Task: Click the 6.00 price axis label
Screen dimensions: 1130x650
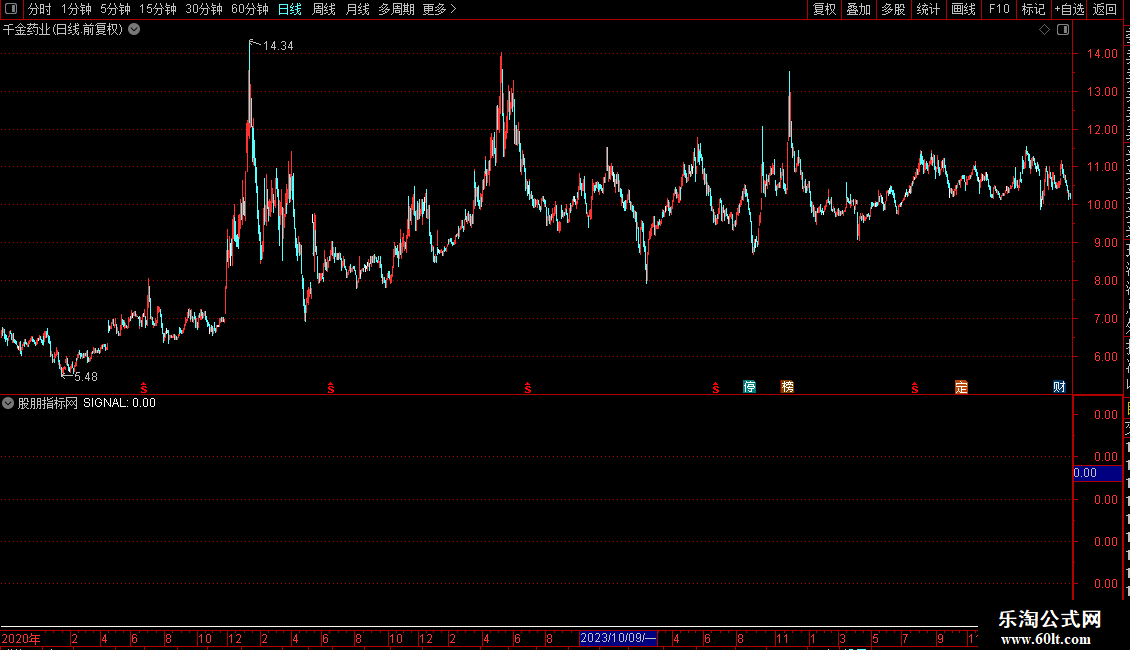Action: (x=1105, y=357)
